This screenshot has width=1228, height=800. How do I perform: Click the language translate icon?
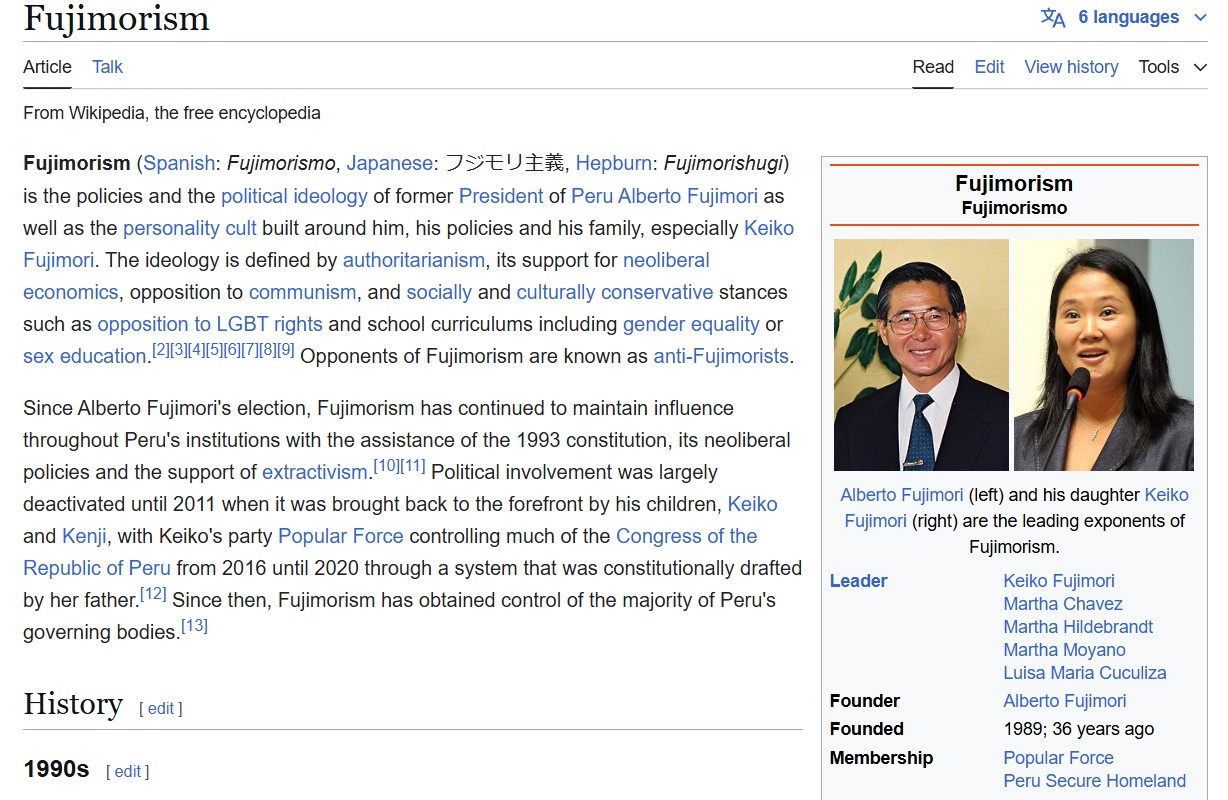click(1053, 18)
